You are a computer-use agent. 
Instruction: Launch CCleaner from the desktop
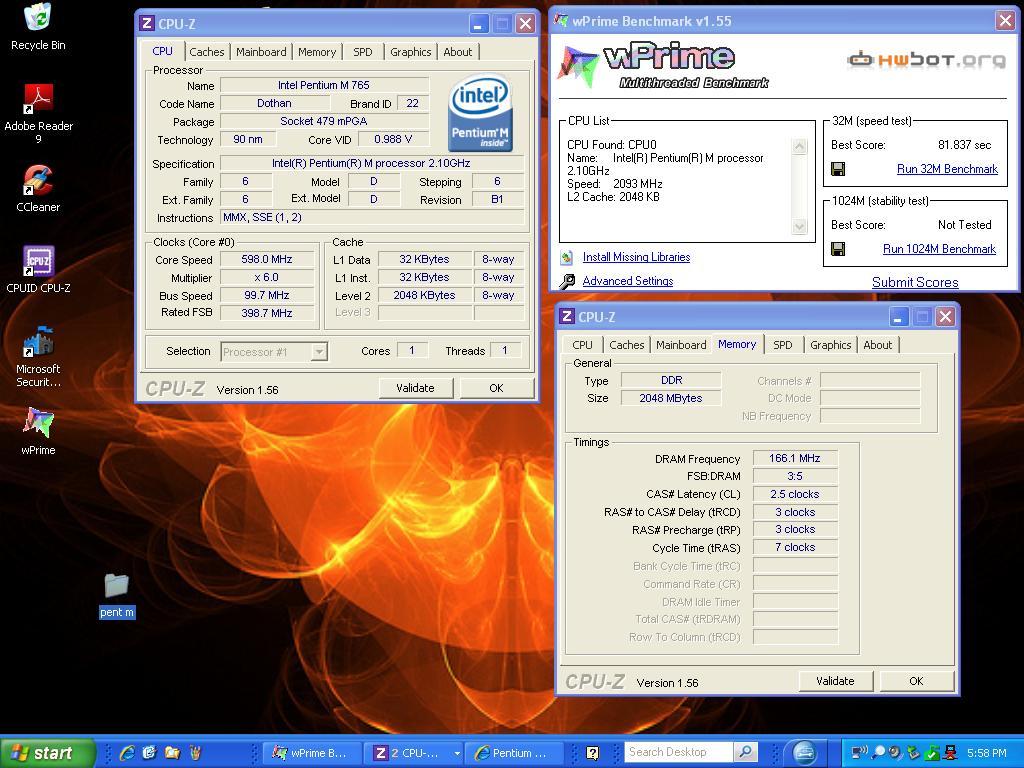(x=38, y=189)
